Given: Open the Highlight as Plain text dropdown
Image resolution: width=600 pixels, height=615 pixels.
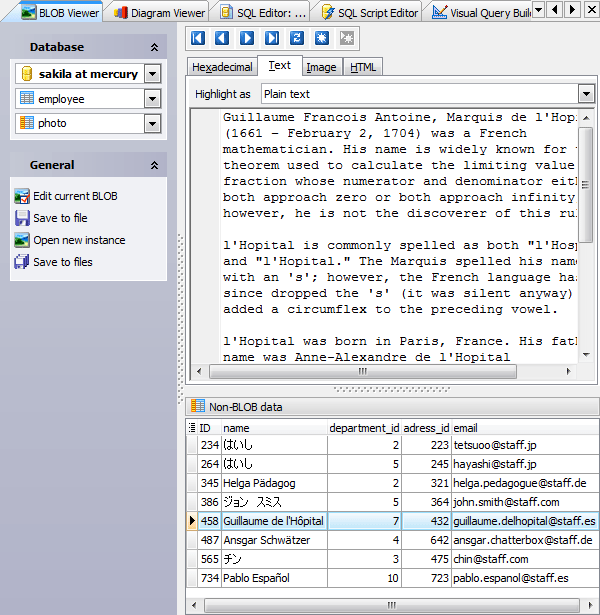Looking at the screenshot, I should tap(586, 94).
